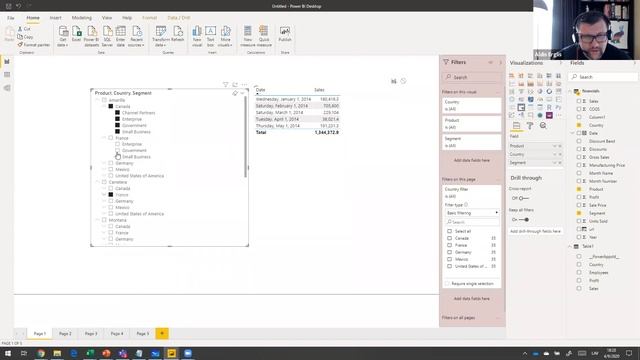Open the Format paint roller pane

pyautogui.click(x=530, y=126)
